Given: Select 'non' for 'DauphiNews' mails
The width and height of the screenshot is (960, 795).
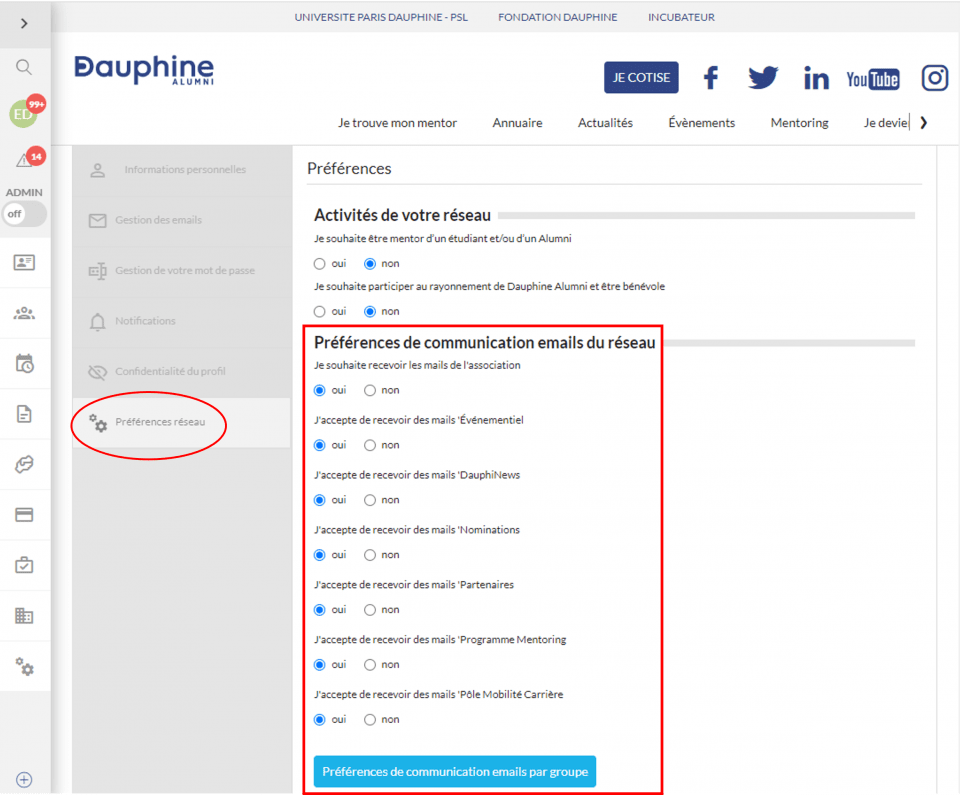Looking at the screenshot, I should pos(370,500).
